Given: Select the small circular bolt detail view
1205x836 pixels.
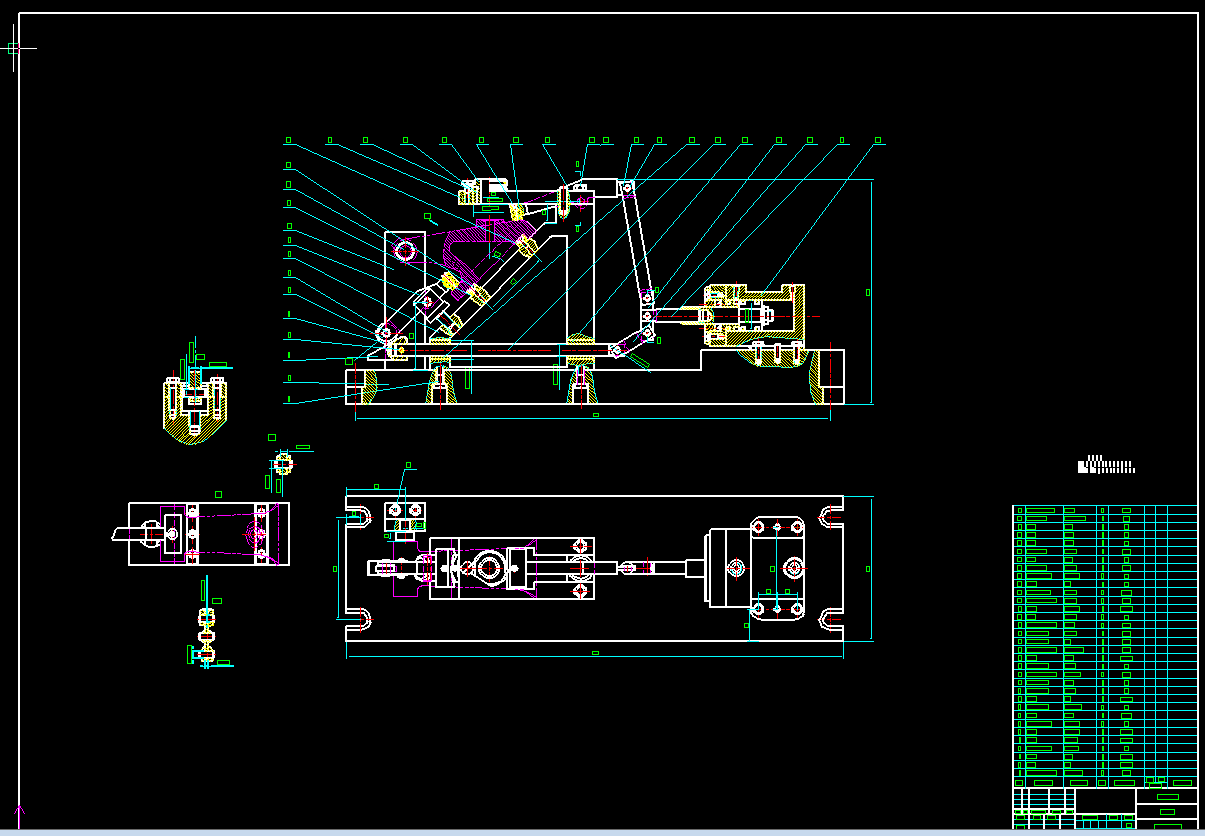Looking at the screenshot, I should click(283, 464).
